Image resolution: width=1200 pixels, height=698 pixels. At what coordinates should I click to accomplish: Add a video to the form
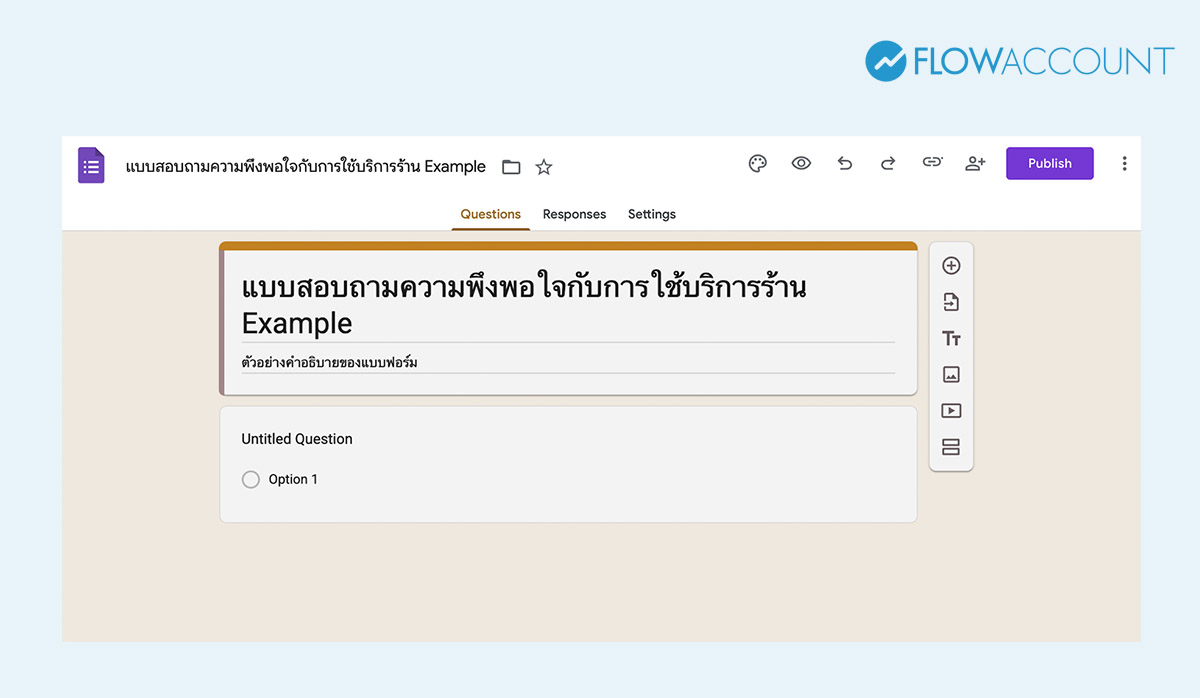point(951,410)
